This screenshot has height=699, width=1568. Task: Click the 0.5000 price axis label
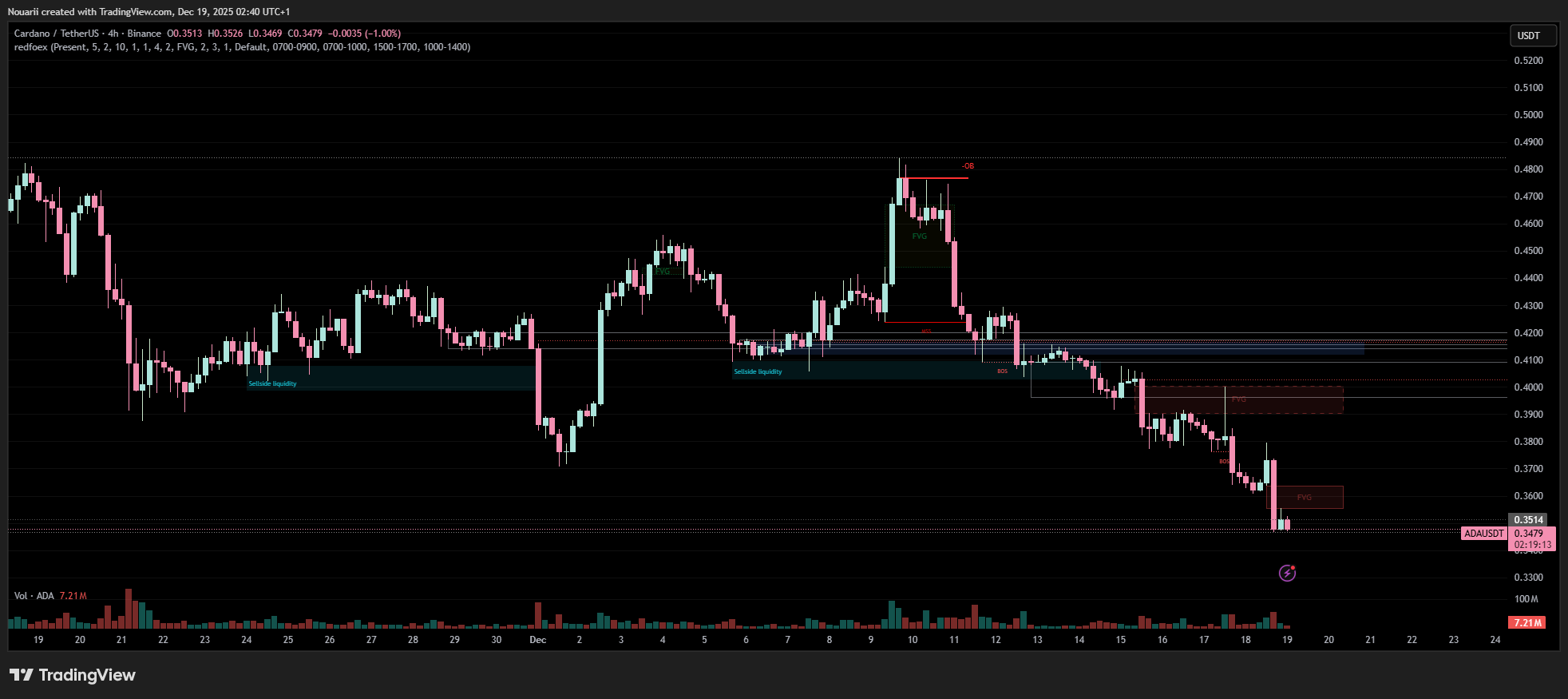[1529, 115]
